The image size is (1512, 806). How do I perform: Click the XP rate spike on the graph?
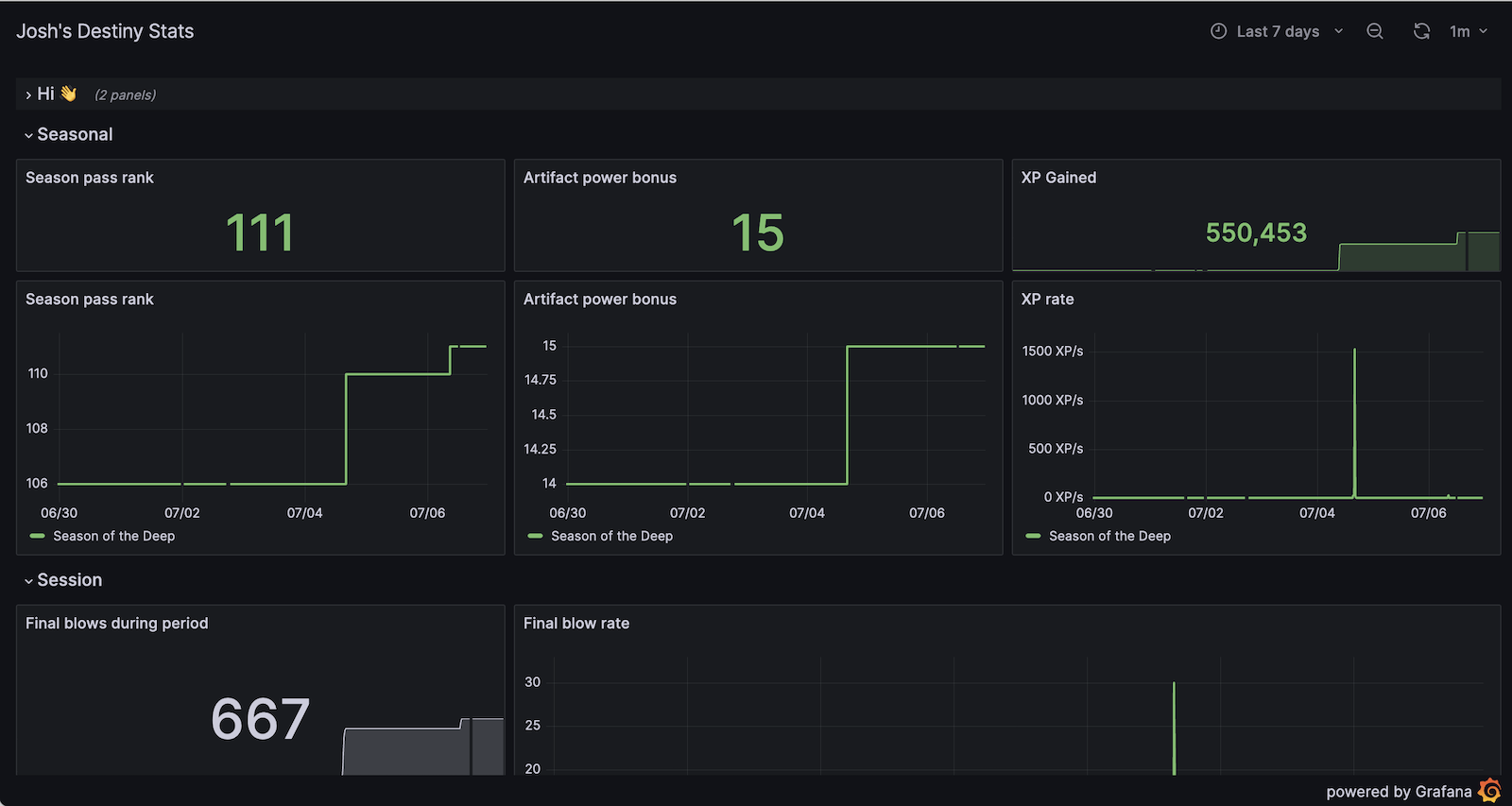point(1355,421)
